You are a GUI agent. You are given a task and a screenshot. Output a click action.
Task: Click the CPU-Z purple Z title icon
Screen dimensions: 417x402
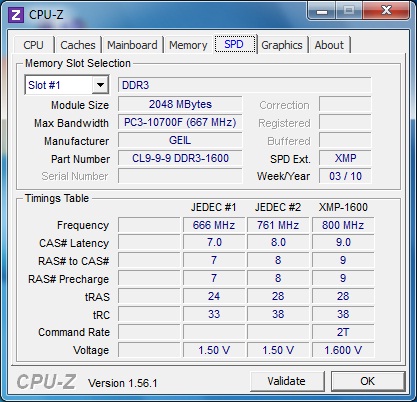point(15,15)
